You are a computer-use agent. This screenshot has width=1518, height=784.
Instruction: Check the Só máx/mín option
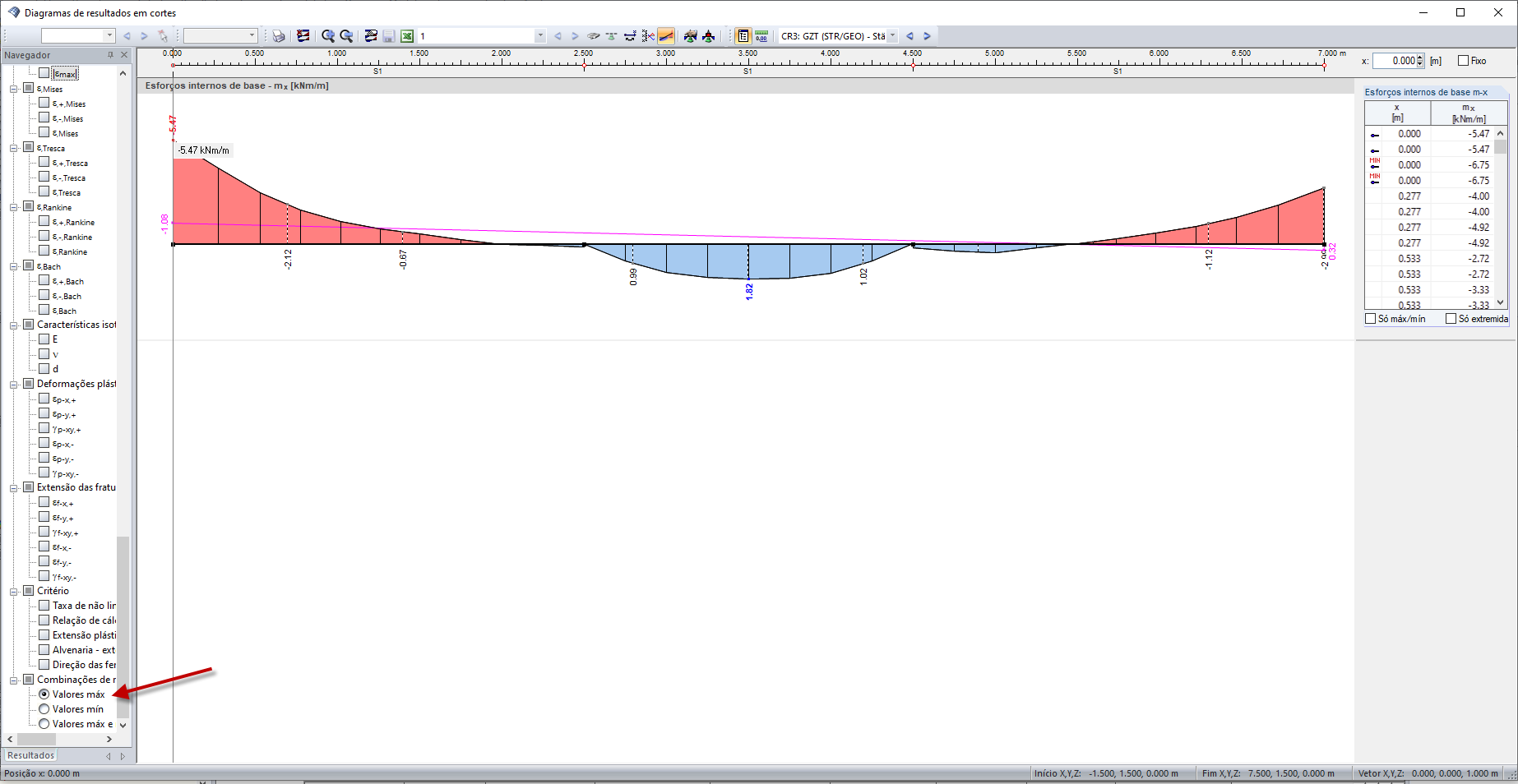point(1370,319)
